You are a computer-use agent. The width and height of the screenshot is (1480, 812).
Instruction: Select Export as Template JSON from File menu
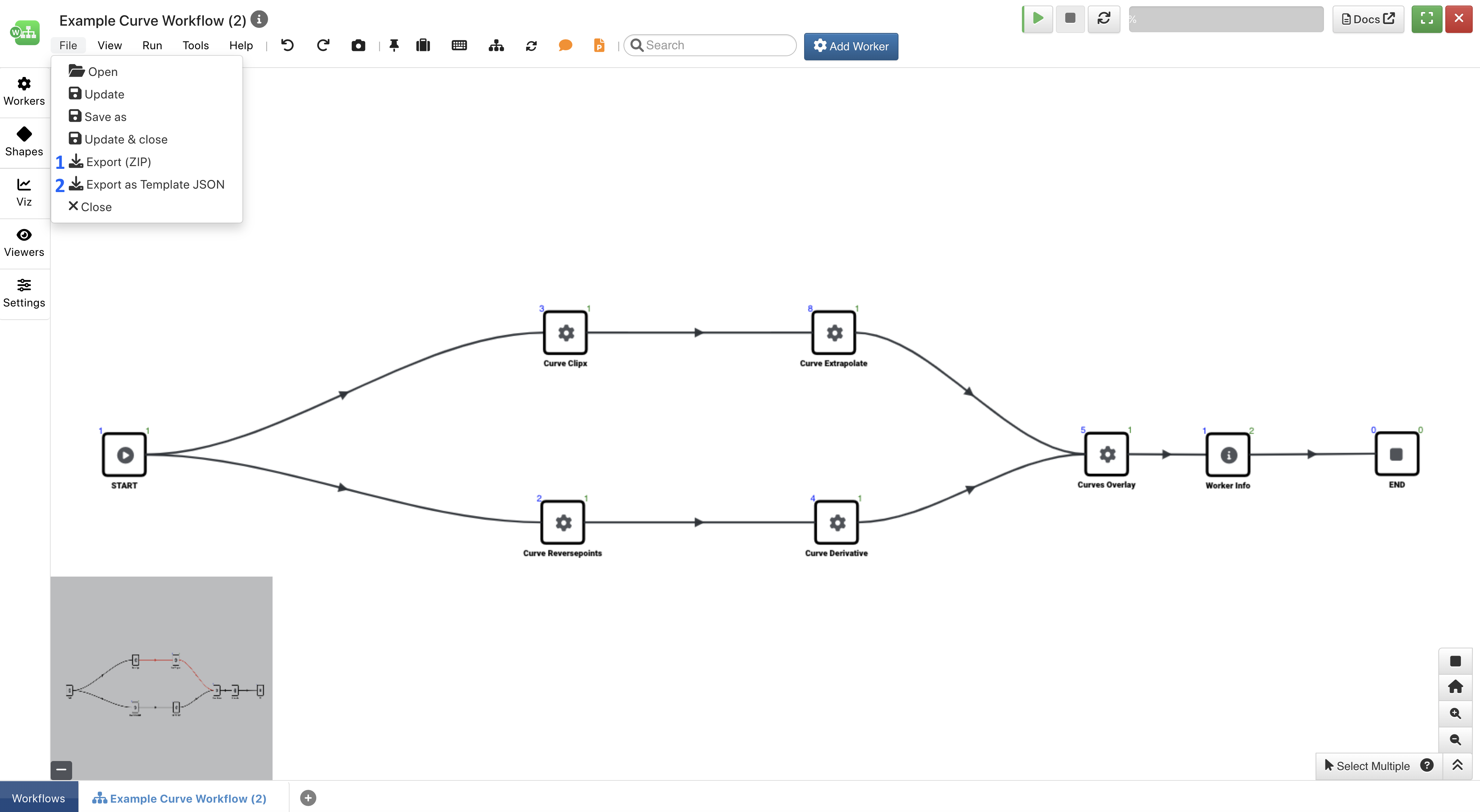(155, 184)
